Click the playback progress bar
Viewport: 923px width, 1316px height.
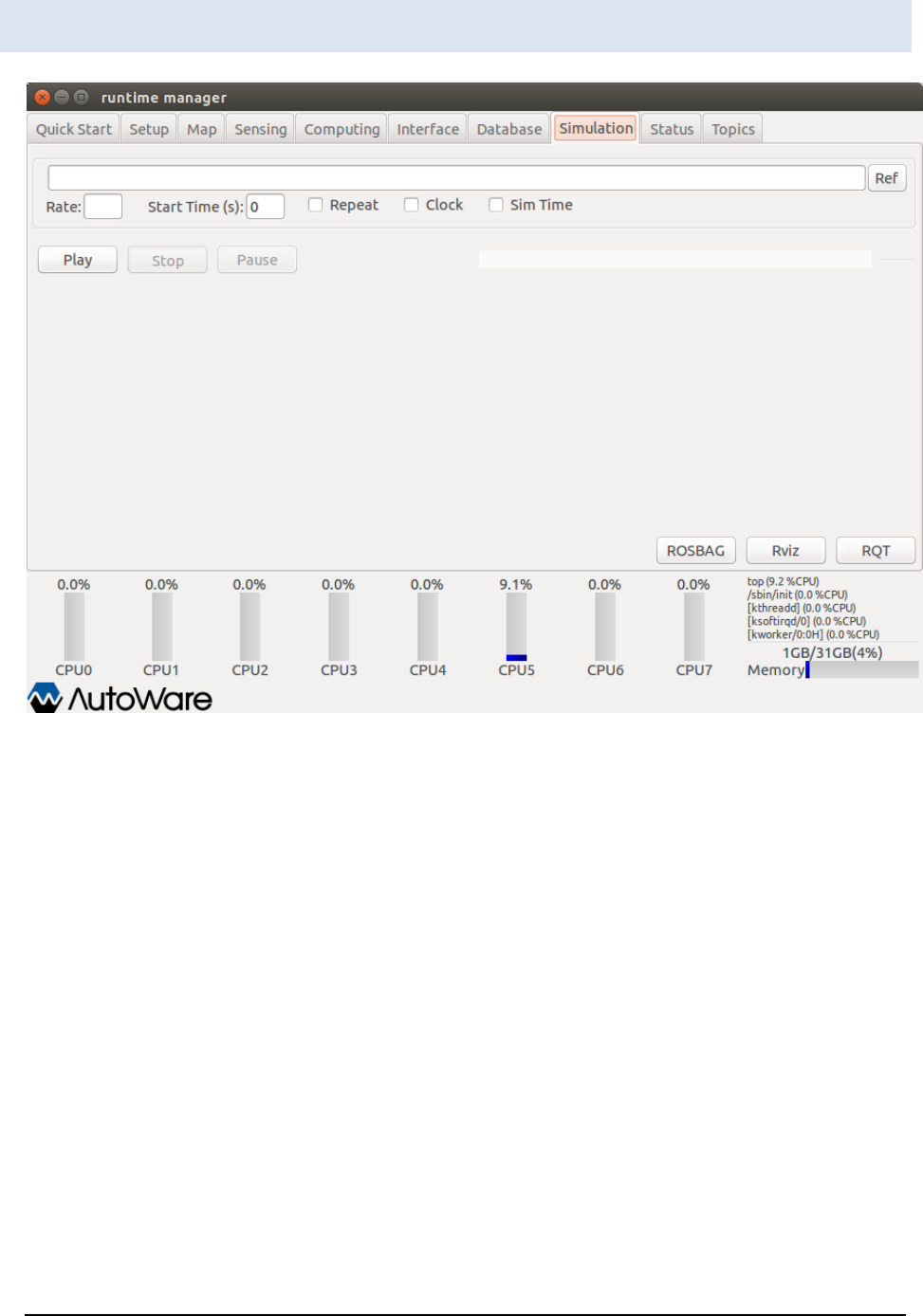pyautogui.click(x=674, y=260)
